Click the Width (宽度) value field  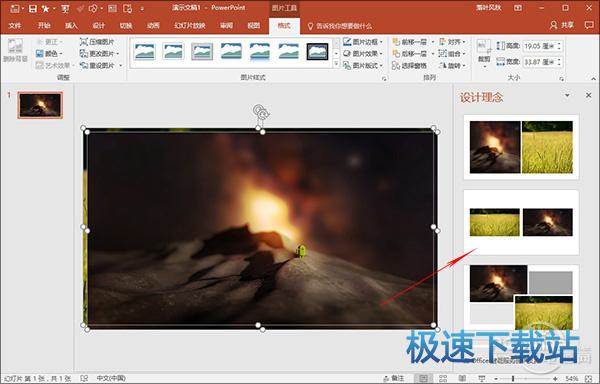(539, 62)
